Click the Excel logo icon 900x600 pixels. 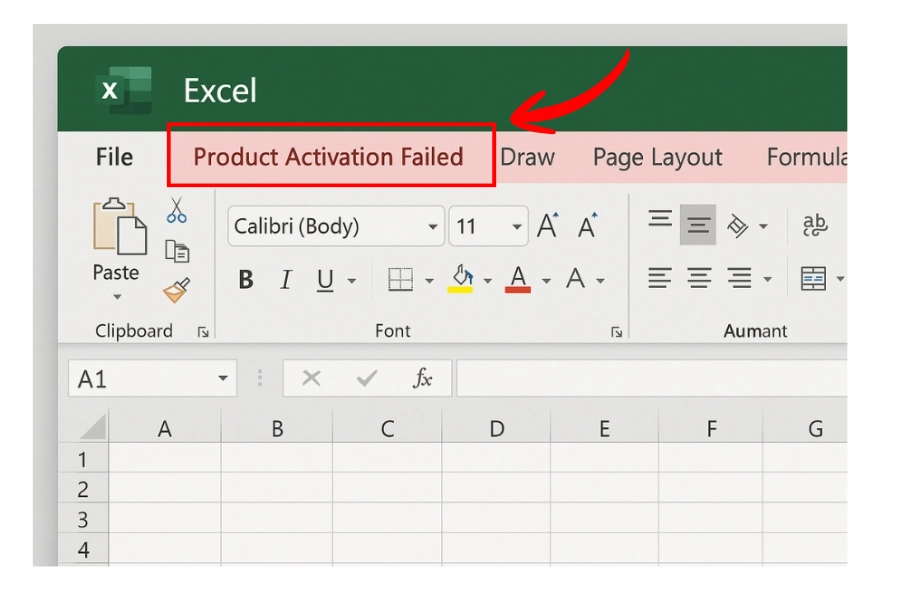[124, 90]
